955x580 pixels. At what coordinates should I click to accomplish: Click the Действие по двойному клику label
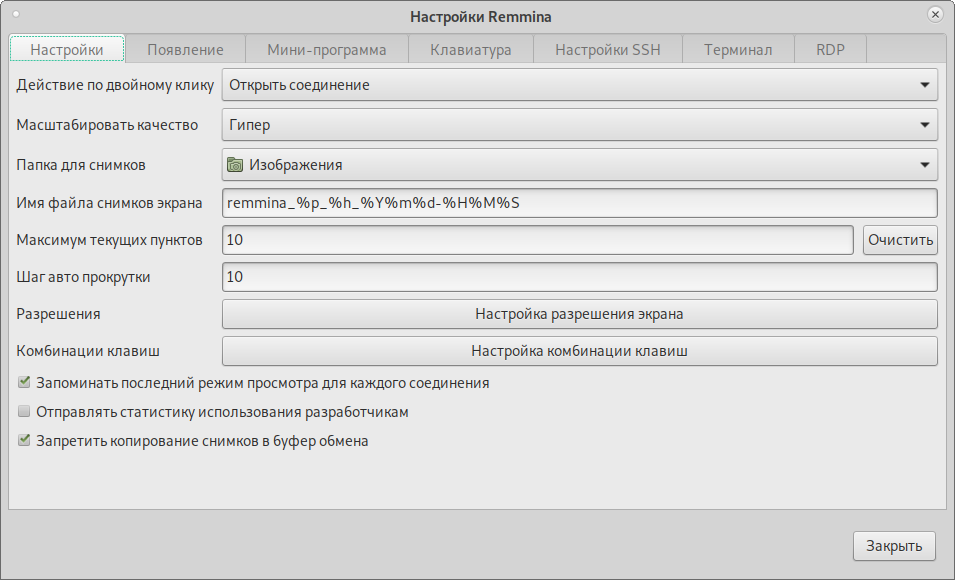(115, 85)
